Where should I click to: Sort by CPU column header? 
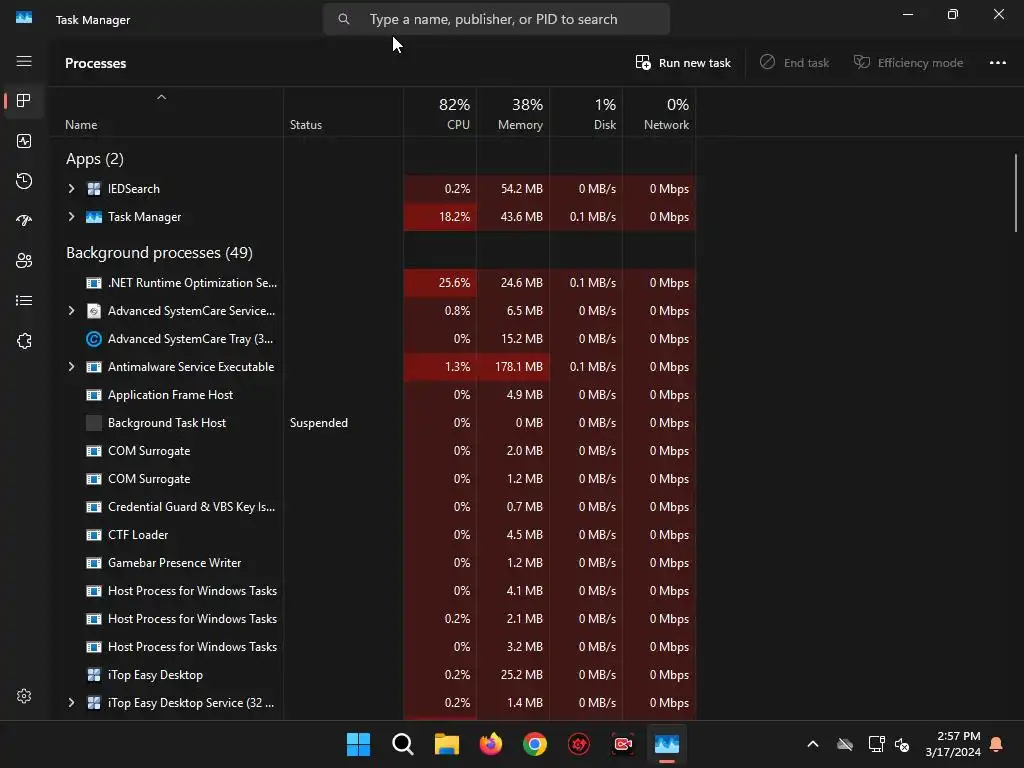440,113
